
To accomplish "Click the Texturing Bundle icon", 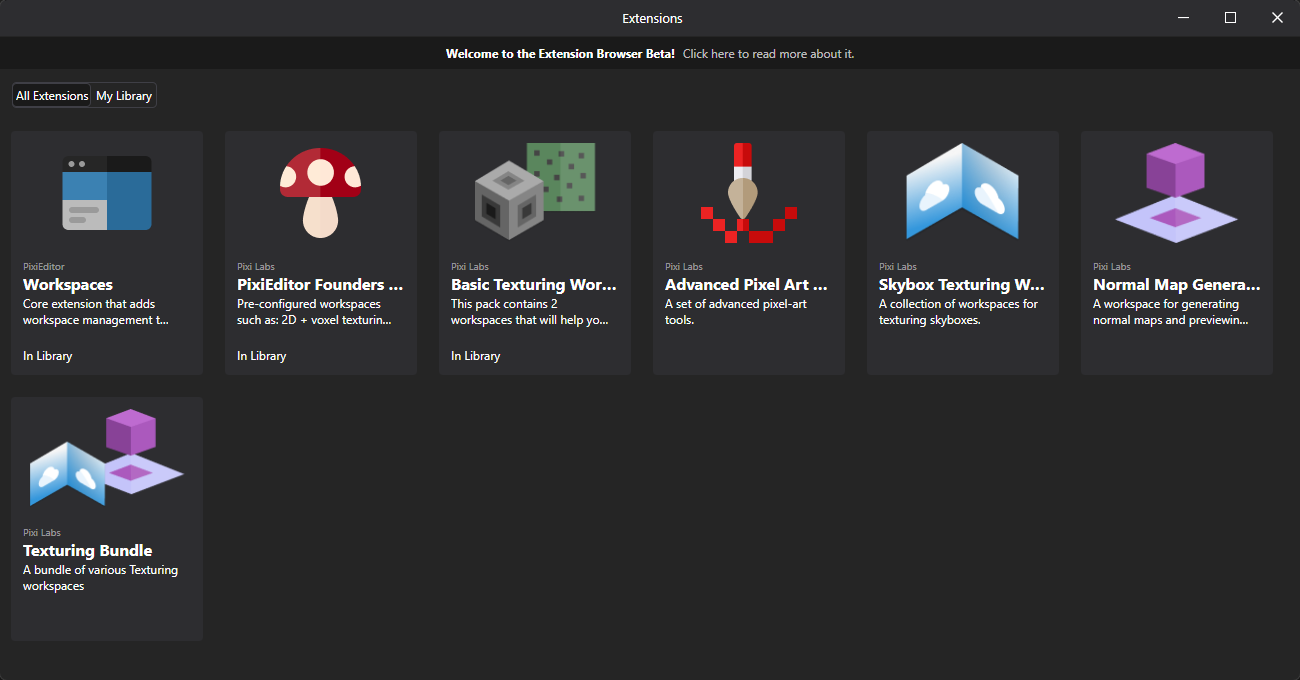I will point(107,458).
